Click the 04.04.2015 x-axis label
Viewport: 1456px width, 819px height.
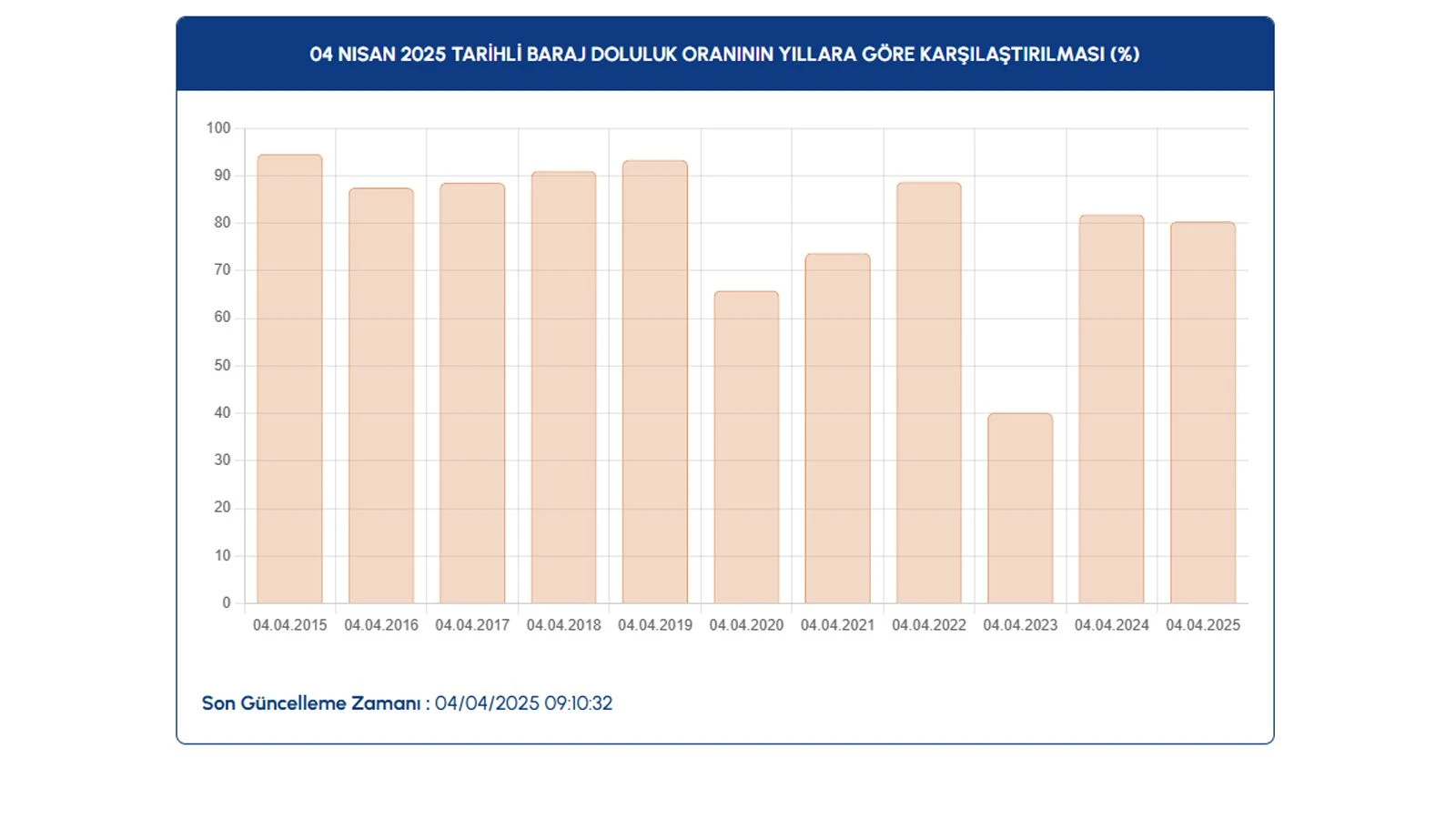289,625
